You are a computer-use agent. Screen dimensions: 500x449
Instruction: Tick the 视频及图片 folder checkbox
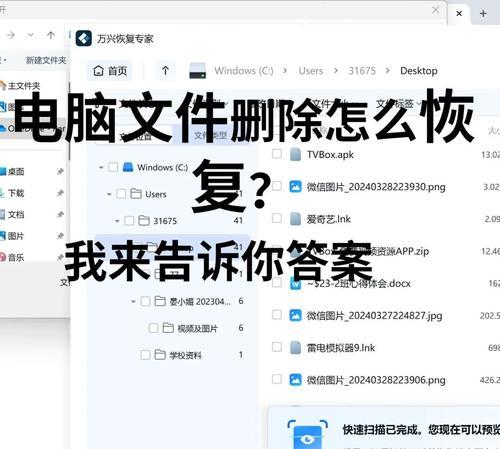tap(153, 328)
